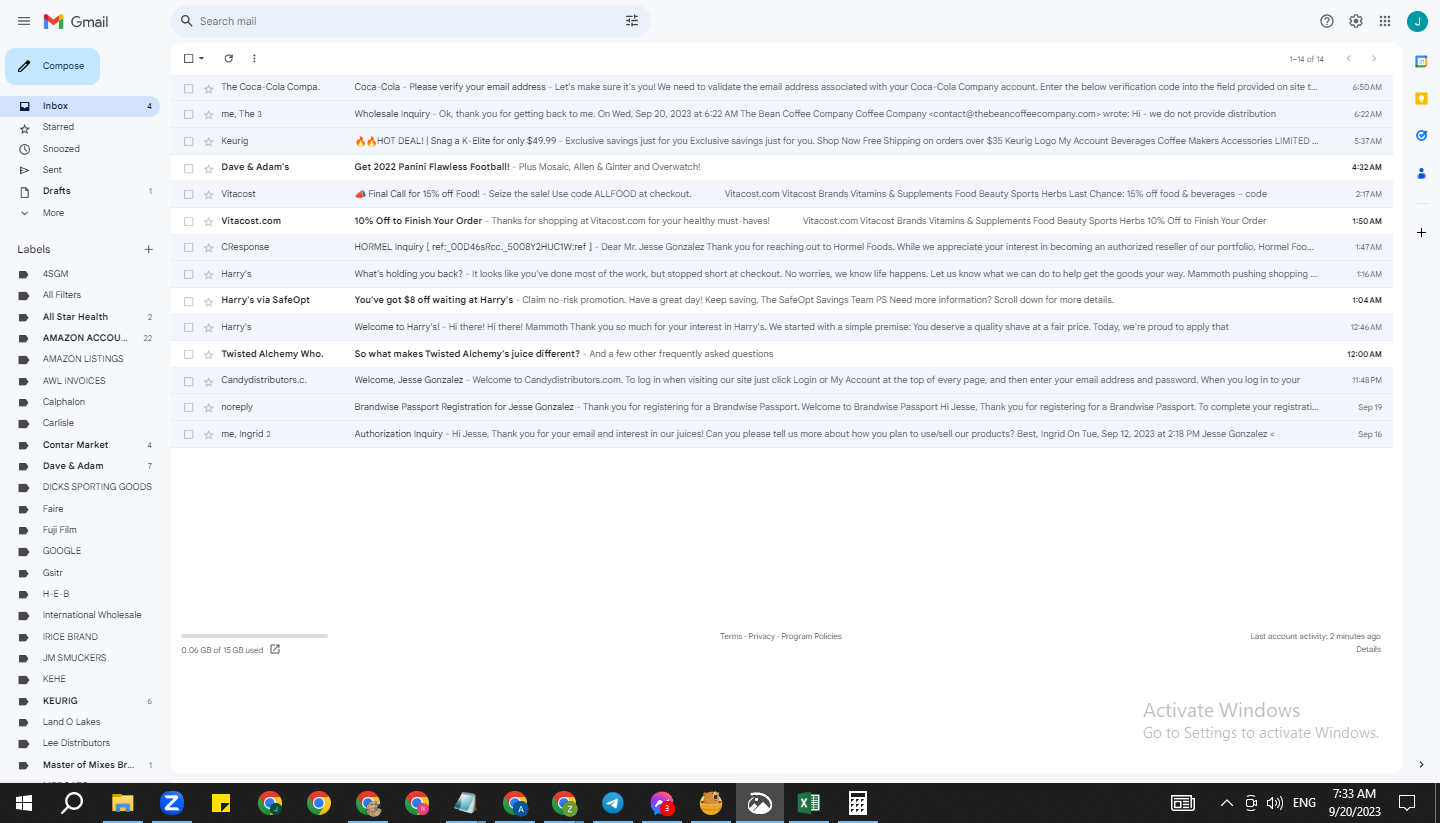Check the Wholesale Inquiry email
1440x823 pixels.
(188, 114)
